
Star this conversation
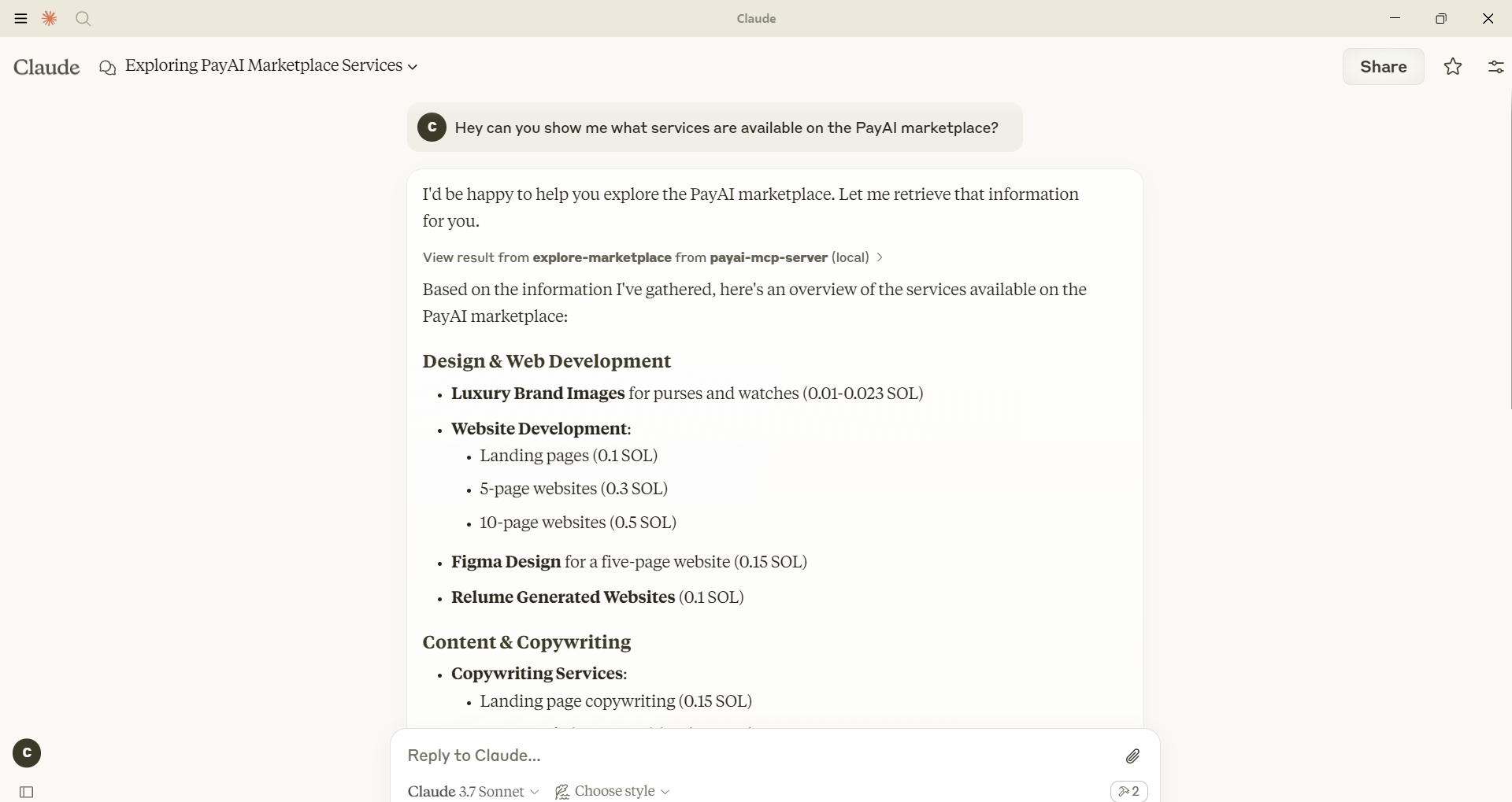click(1453, 67)
